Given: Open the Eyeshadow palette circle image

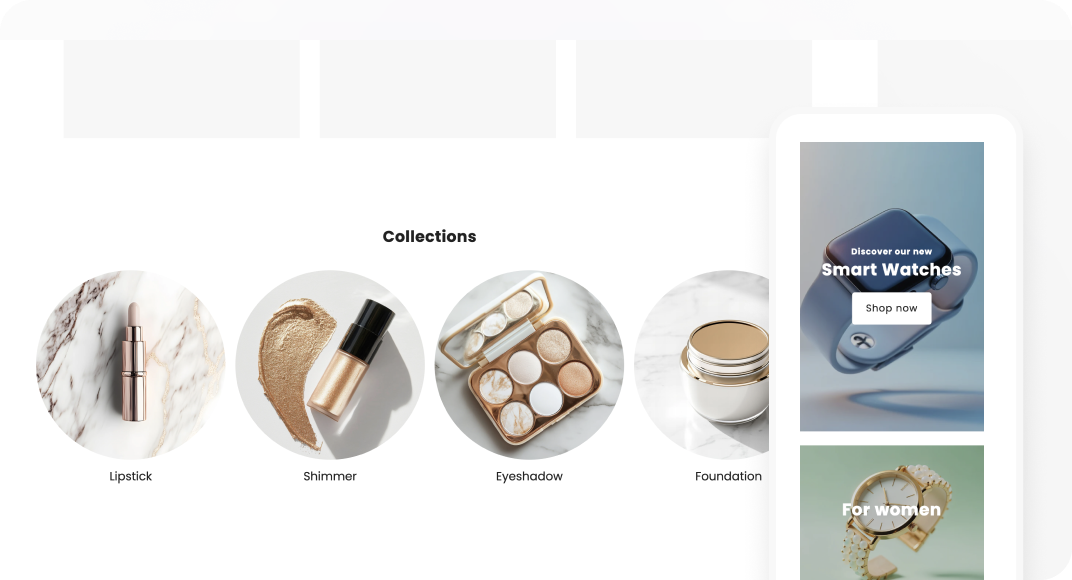Looking at the screenshot, I should pyautogui.click(x=529, y=365).
